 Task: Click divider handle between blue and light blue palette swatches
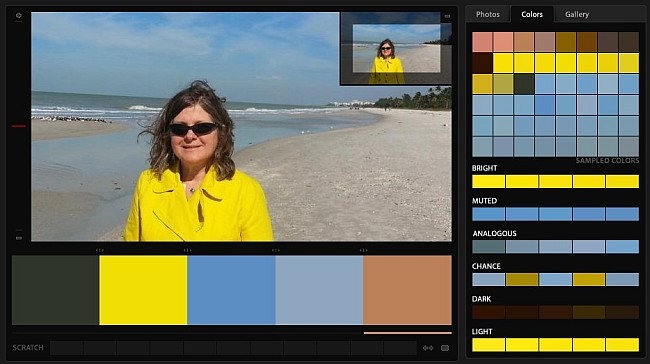click(x=276, y=250)
